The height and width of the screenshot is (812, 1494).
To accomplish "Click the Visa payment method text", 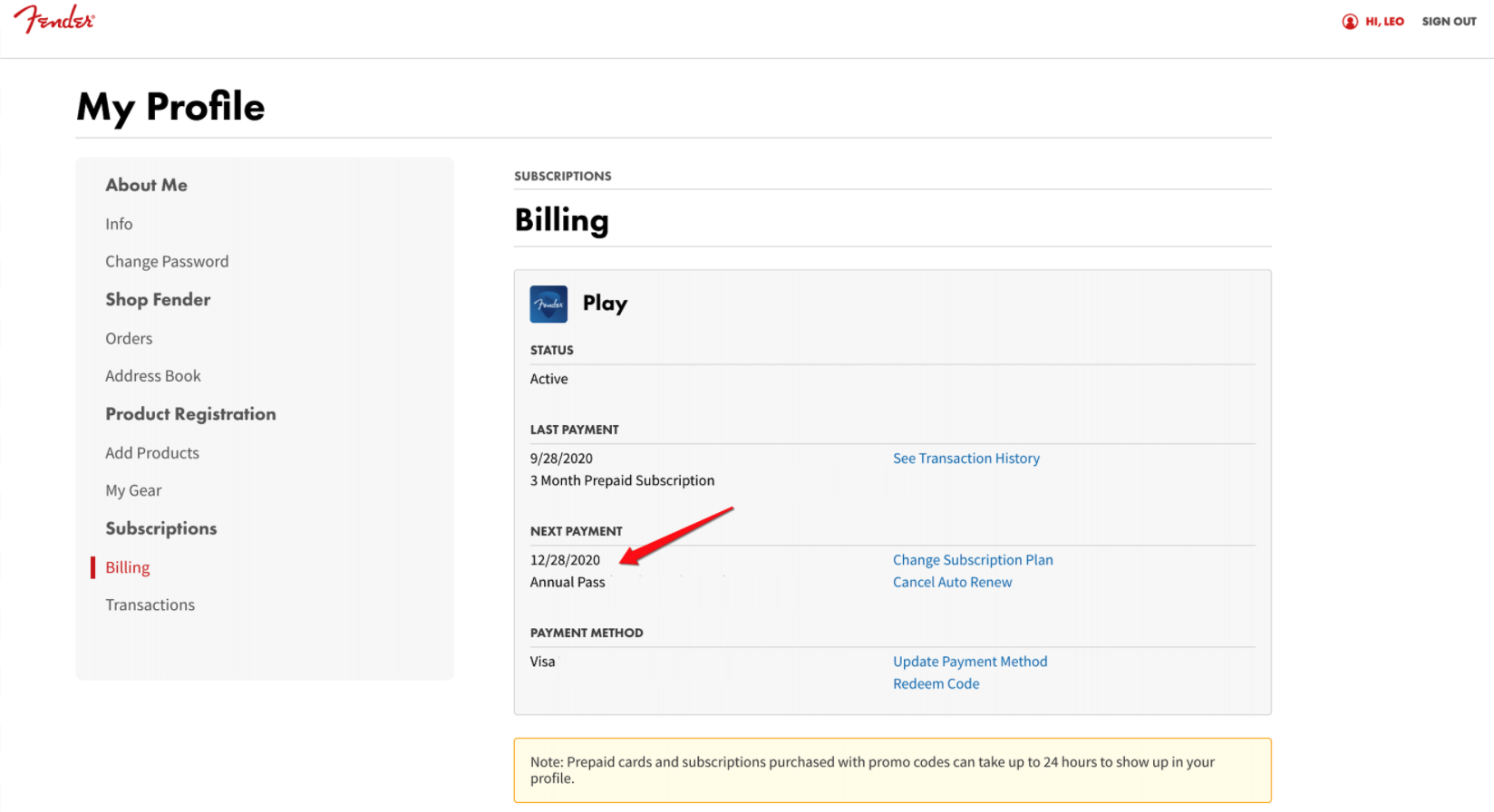I will point(542,662).
